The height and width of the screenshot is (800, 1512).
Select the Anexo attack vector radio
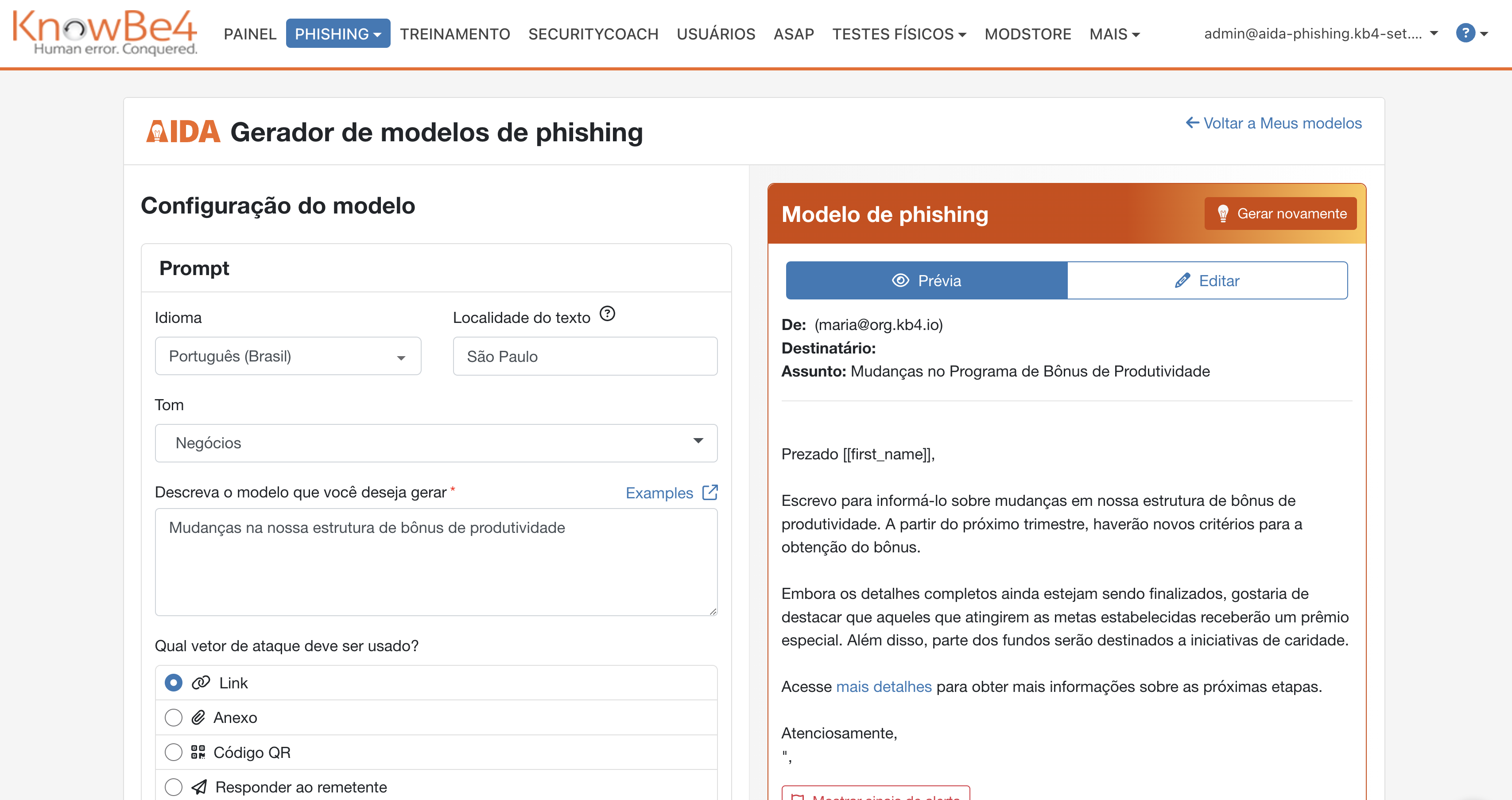click(x=173, y=717)
